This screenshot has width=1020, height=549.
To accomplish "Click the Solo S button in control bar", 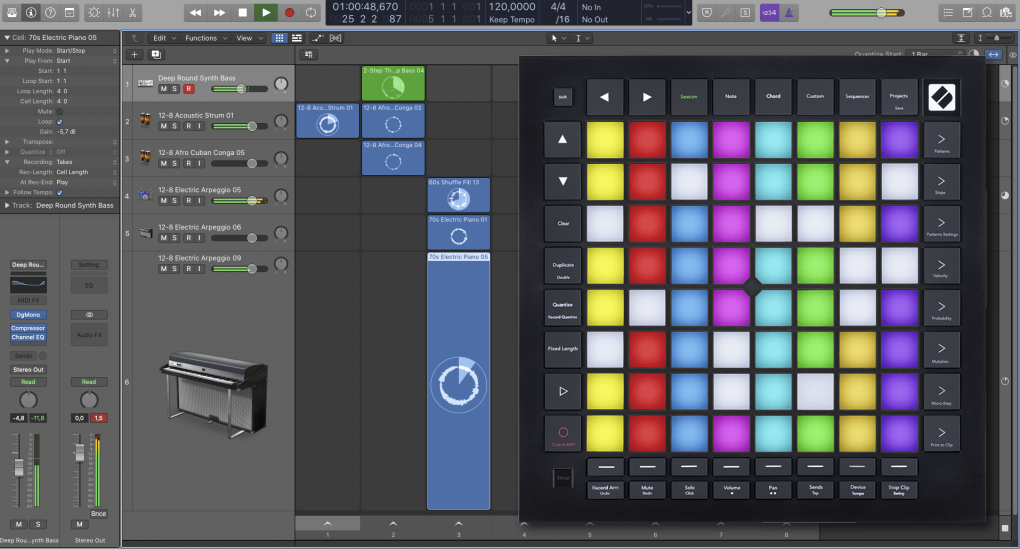I will coord(745,12).
